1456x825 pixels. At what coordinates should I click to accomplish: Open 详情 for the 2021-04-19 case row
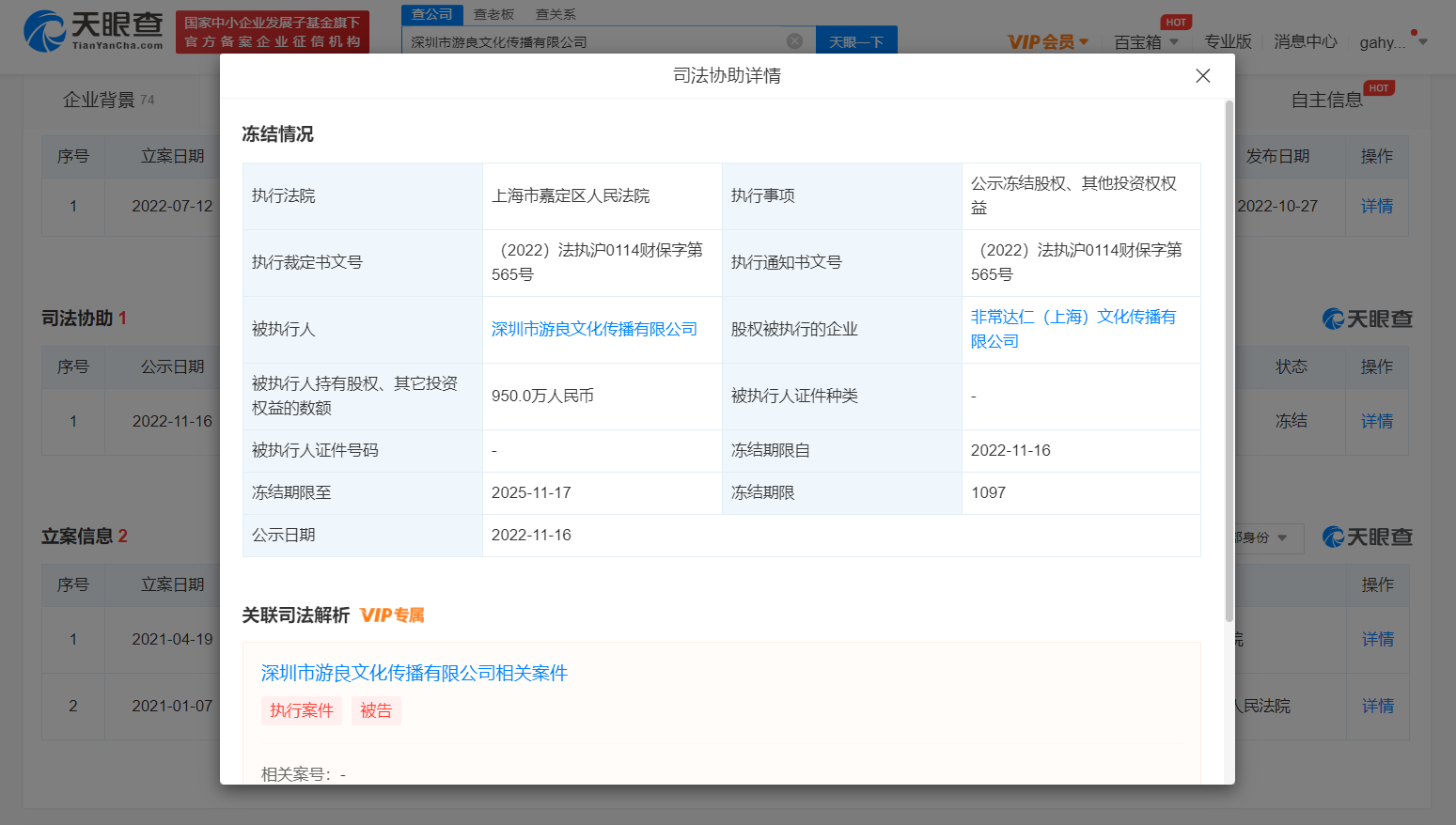pos(1378,639)
